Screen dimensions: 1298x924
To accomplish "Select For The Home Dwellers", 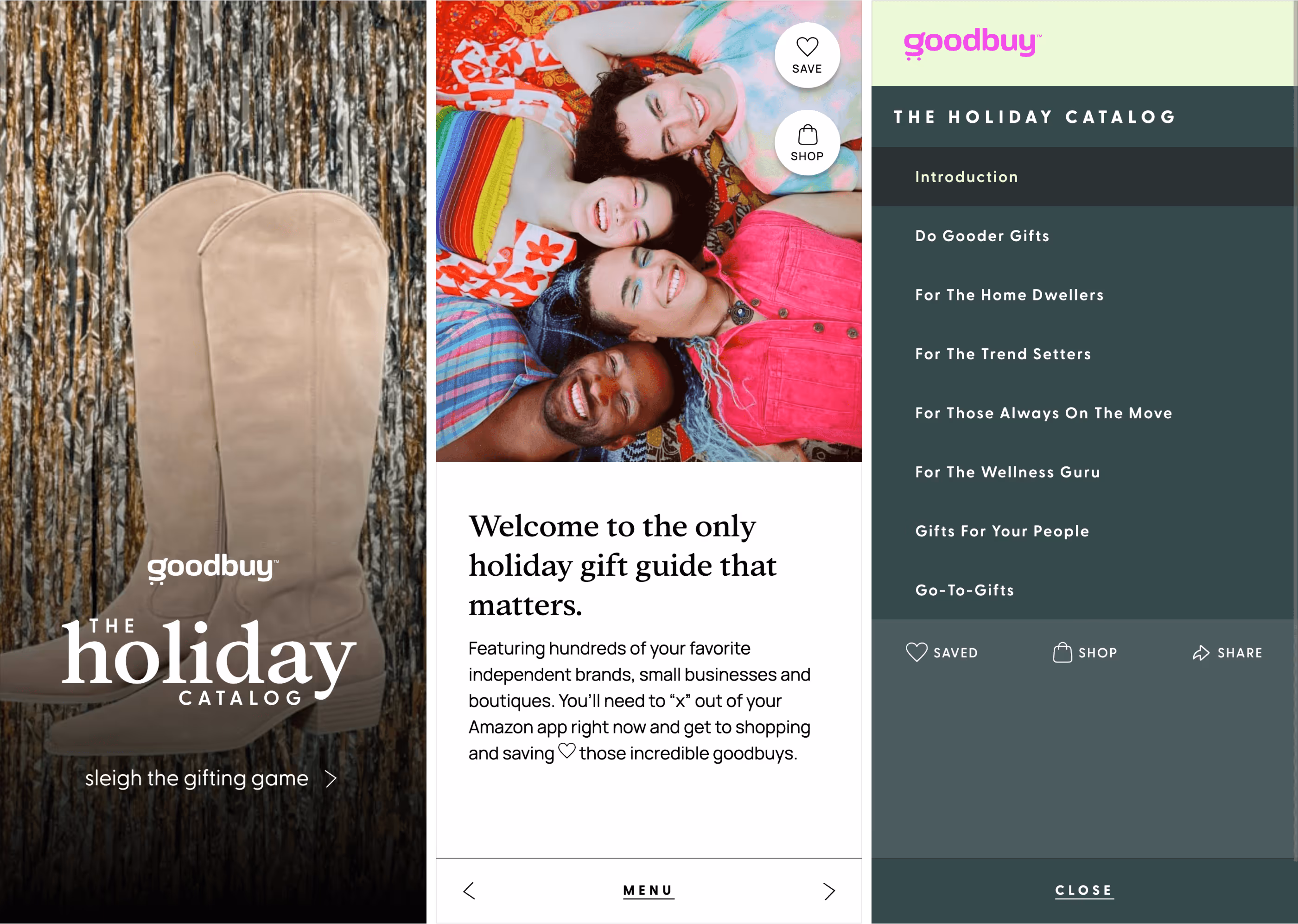I will coord(1084,295).
